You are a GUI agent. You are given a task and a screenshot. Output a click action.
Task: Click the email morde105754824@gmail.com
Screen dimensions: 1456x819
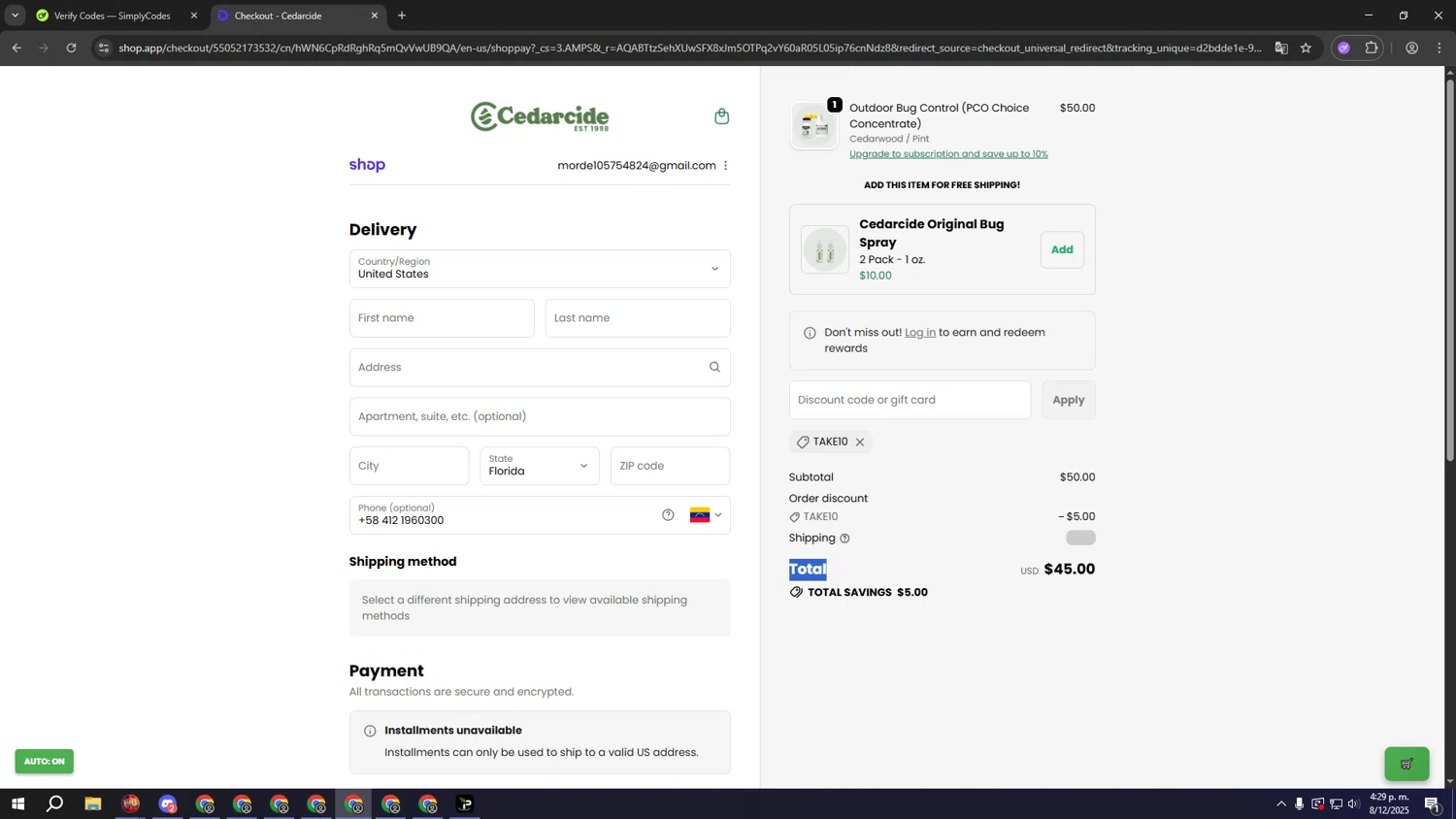pos(637,166)
